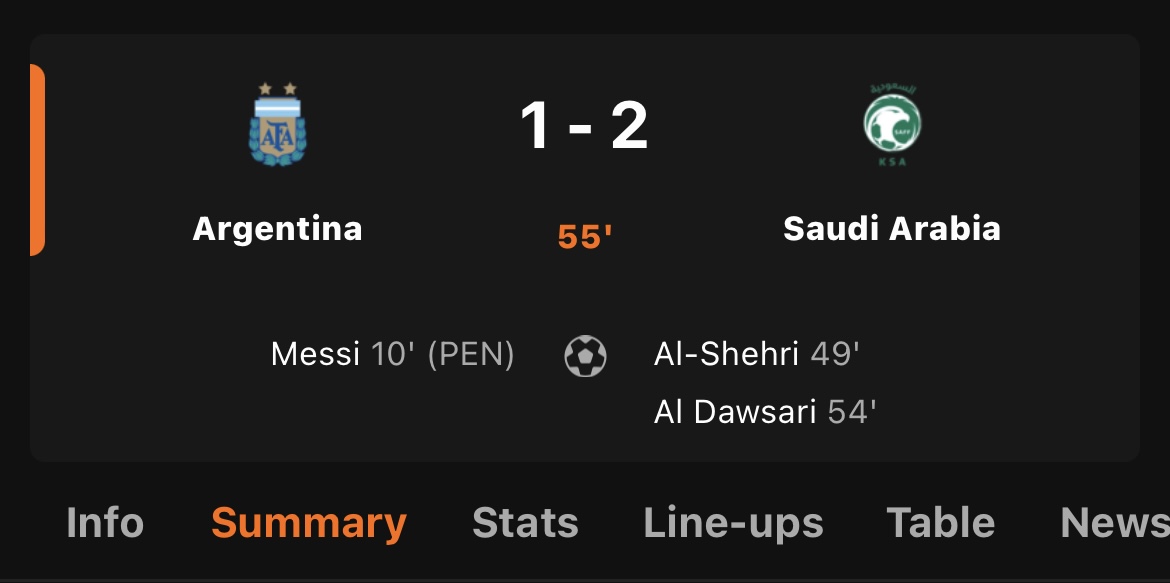Click the Argentina team name
This screenshot has width=1170, height=583.
tap(278, 228)
